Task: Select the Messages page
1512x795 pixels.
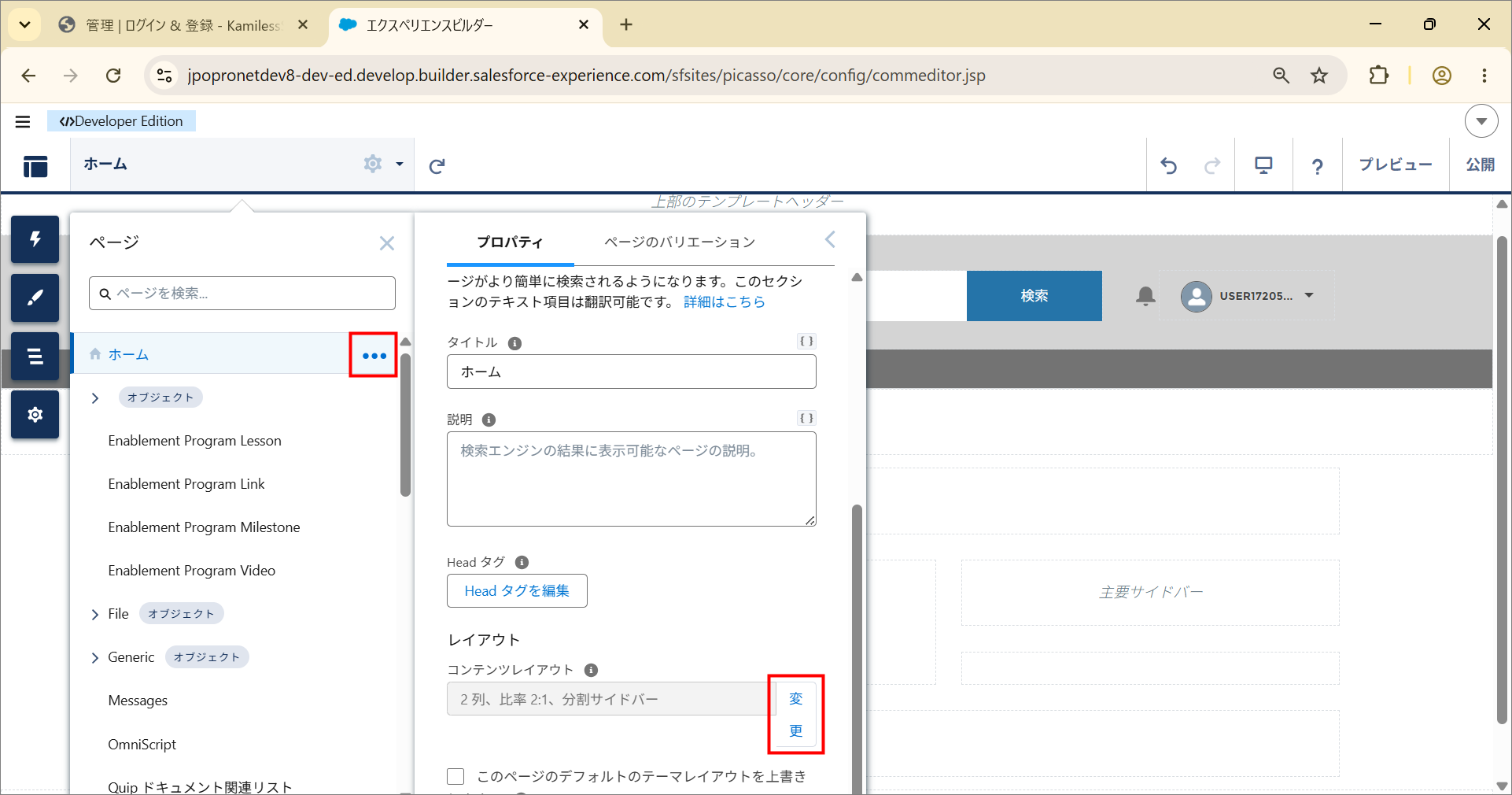Action: [138, 701]
